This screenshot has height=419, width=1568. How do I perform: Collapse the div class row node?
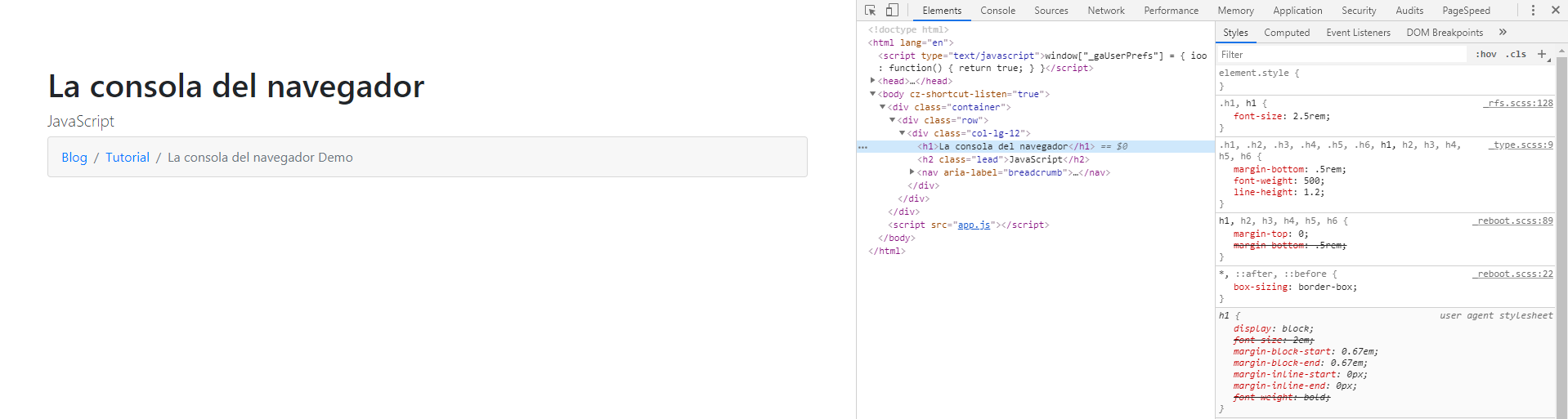893,120
